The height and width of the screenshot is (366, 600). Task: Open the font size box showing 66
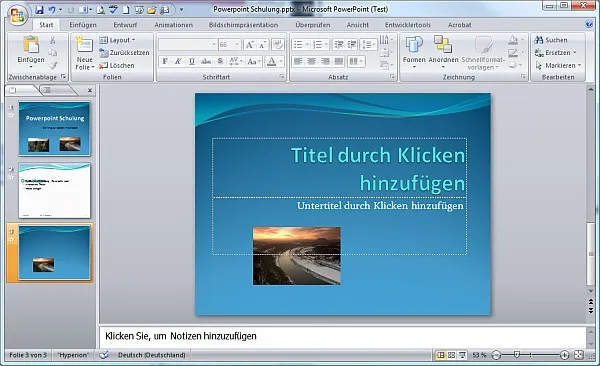pos(230,45)
